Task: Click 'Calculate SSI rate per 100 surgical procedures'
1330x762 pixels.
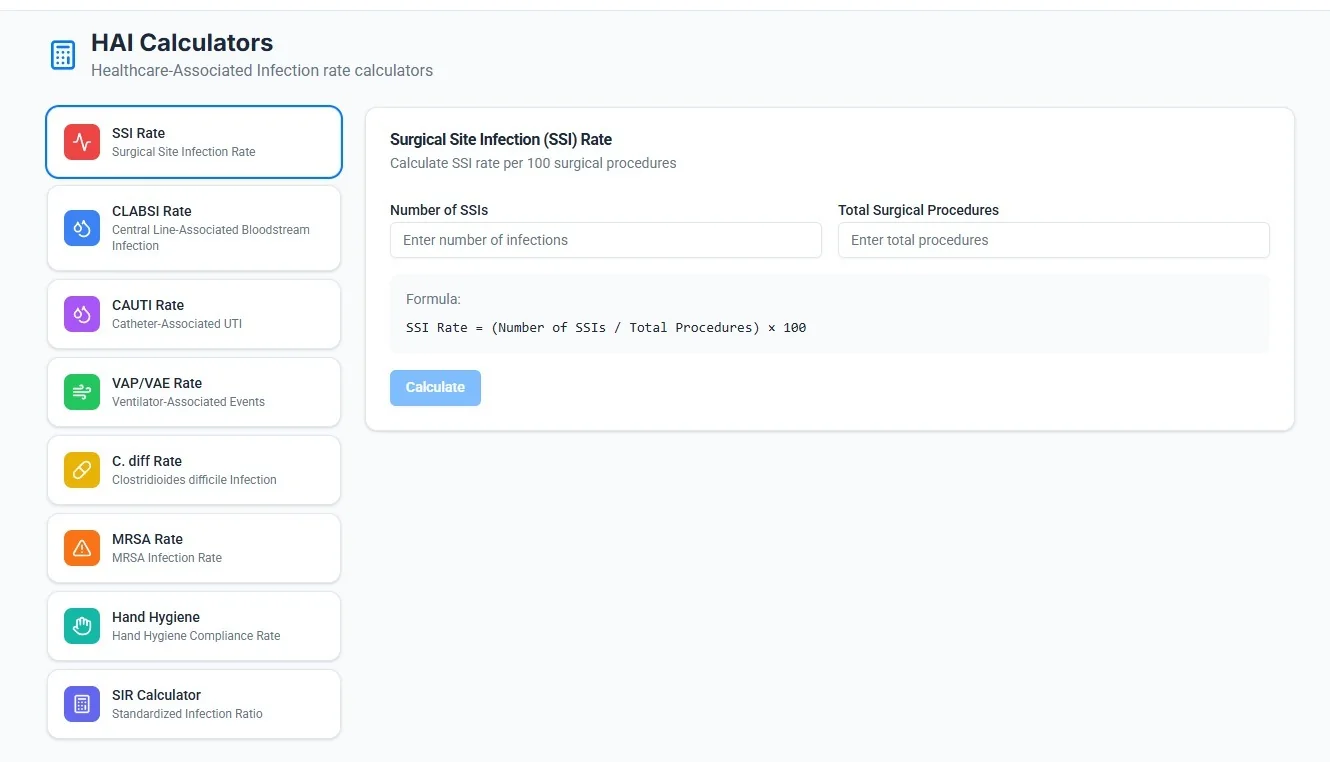Action: pyautogui.click(x=533, y=163)
